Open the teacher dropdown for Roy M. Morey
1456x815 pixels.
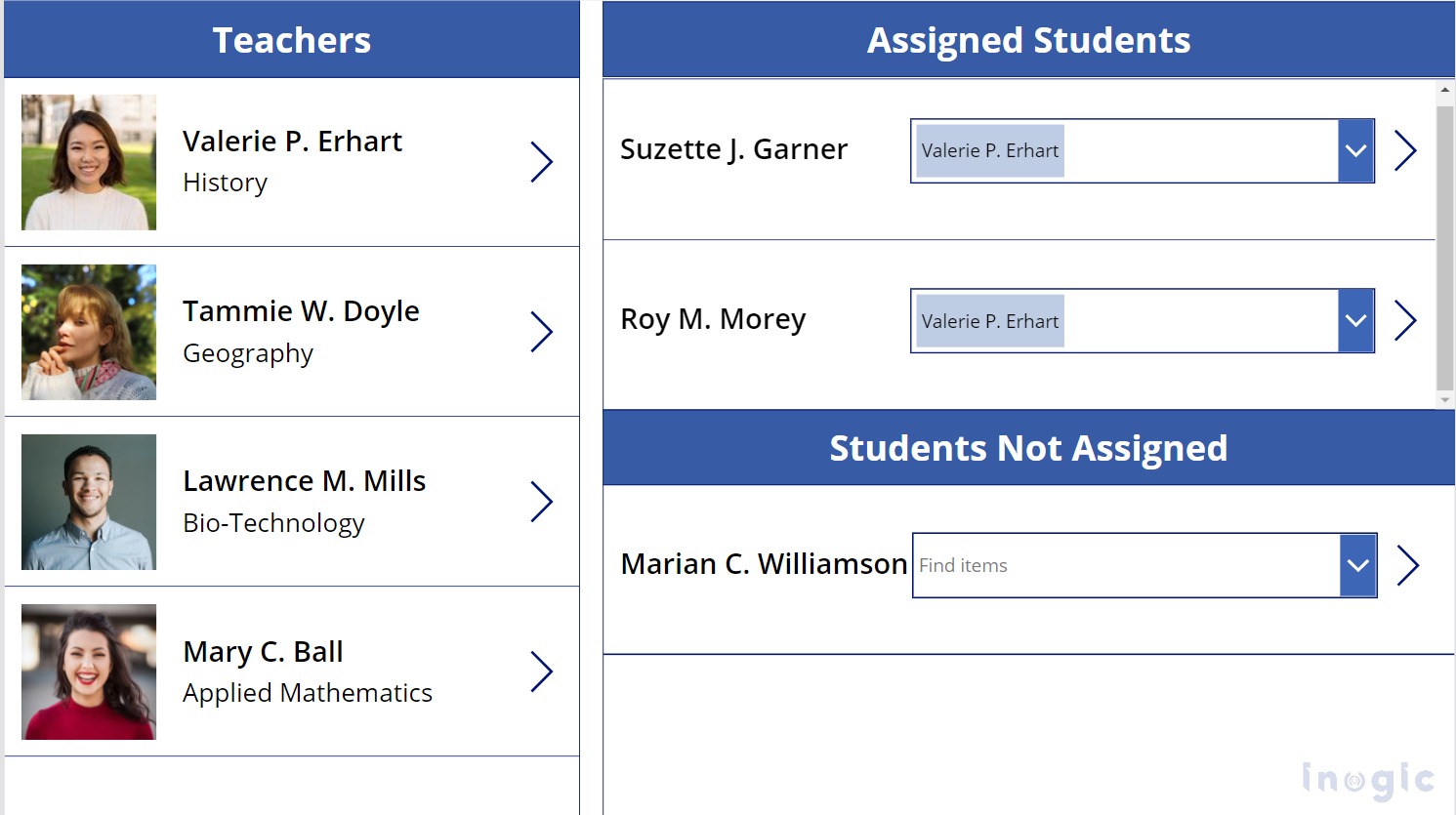point(1355,320)
